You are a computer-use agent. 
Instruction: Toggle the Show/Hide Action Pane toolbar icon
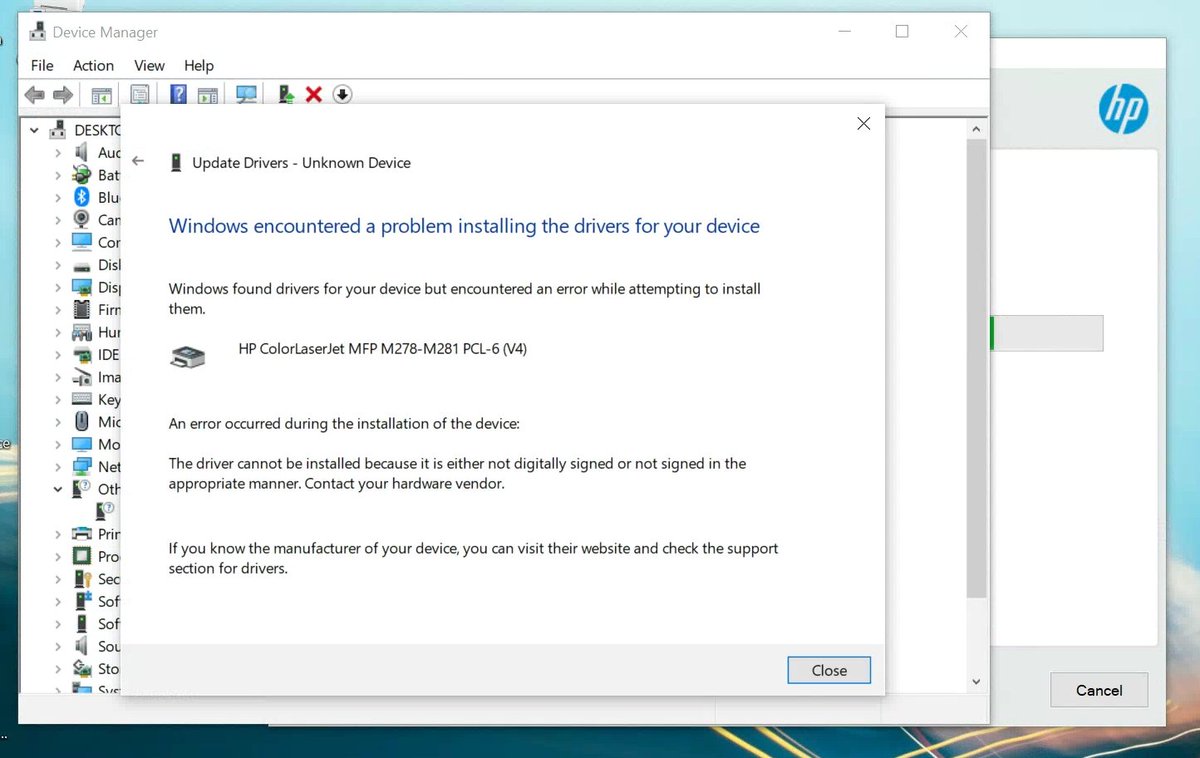pos(208,95)
